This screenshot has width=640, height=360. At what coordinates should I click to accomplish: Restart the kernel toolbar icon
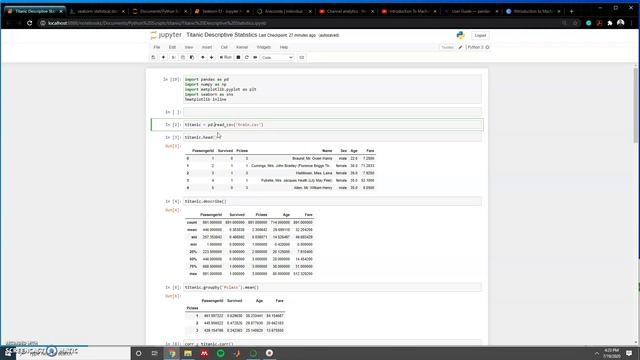tap(247, 58)
